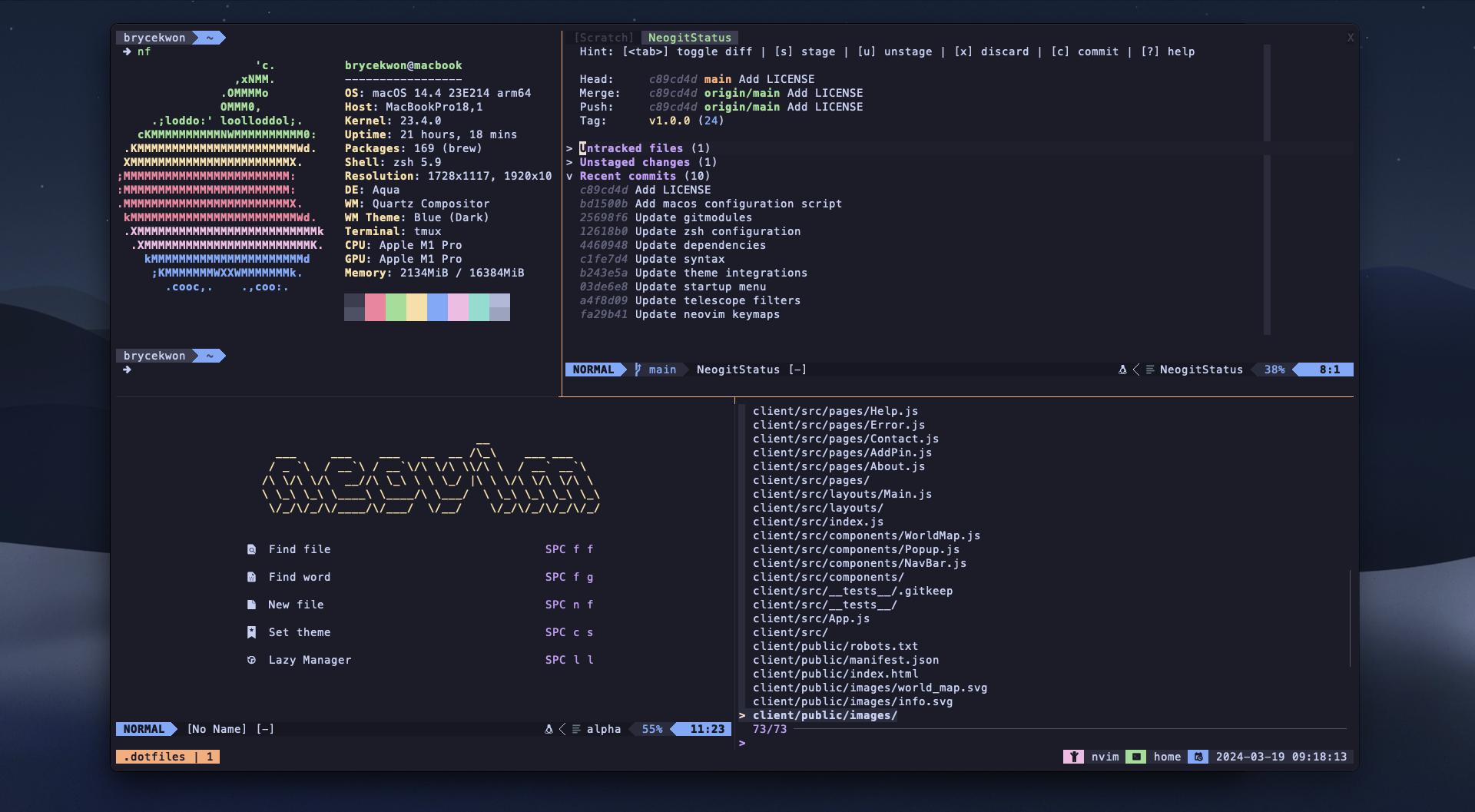Pick client/src/pages/Help.js in the file list
The height and width of the screenshot is (812, 1475).
pyautogui.click(x=835, y=411)
